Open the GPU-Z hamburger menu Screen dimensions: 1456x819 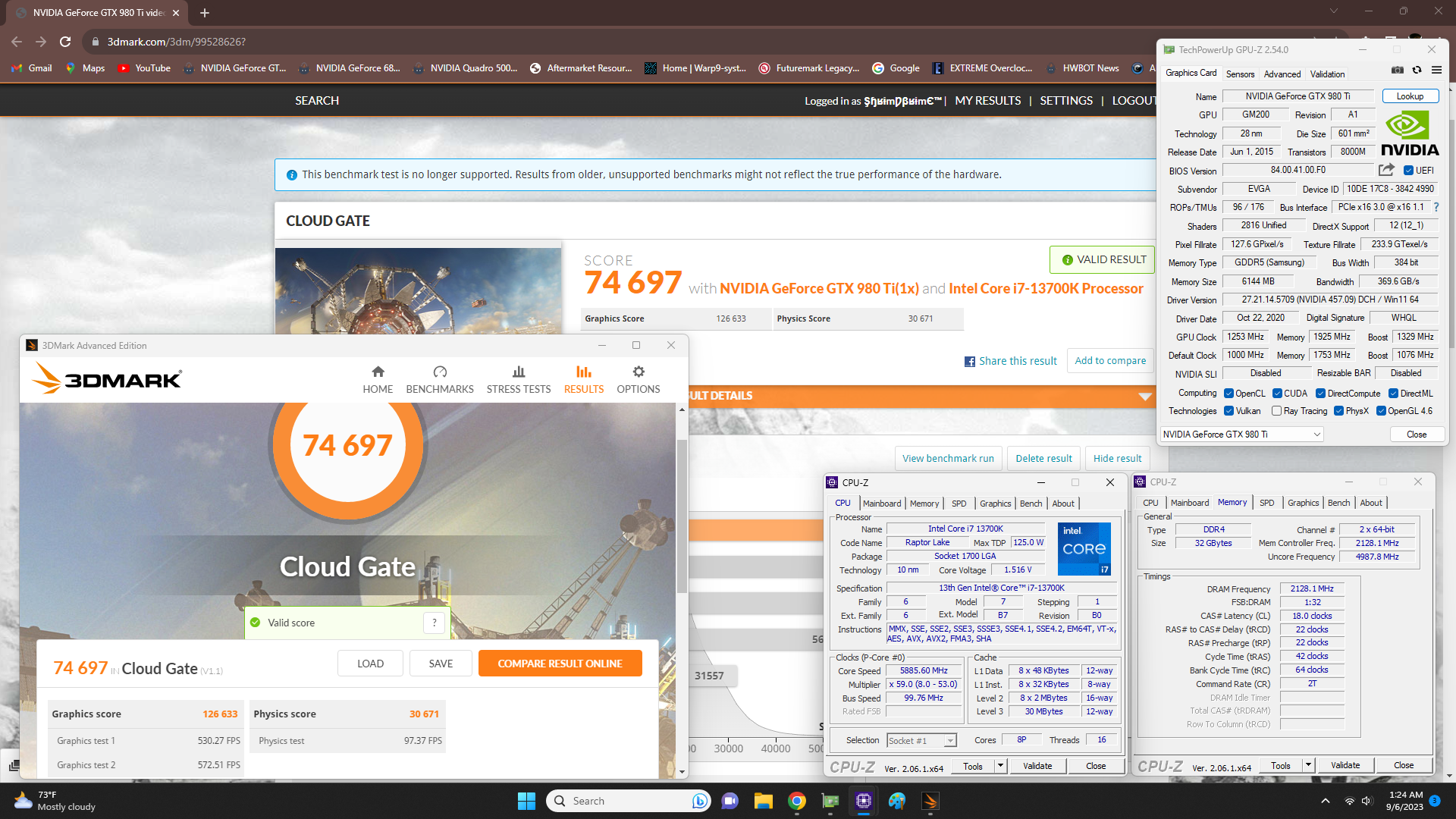click(1436, 70)
